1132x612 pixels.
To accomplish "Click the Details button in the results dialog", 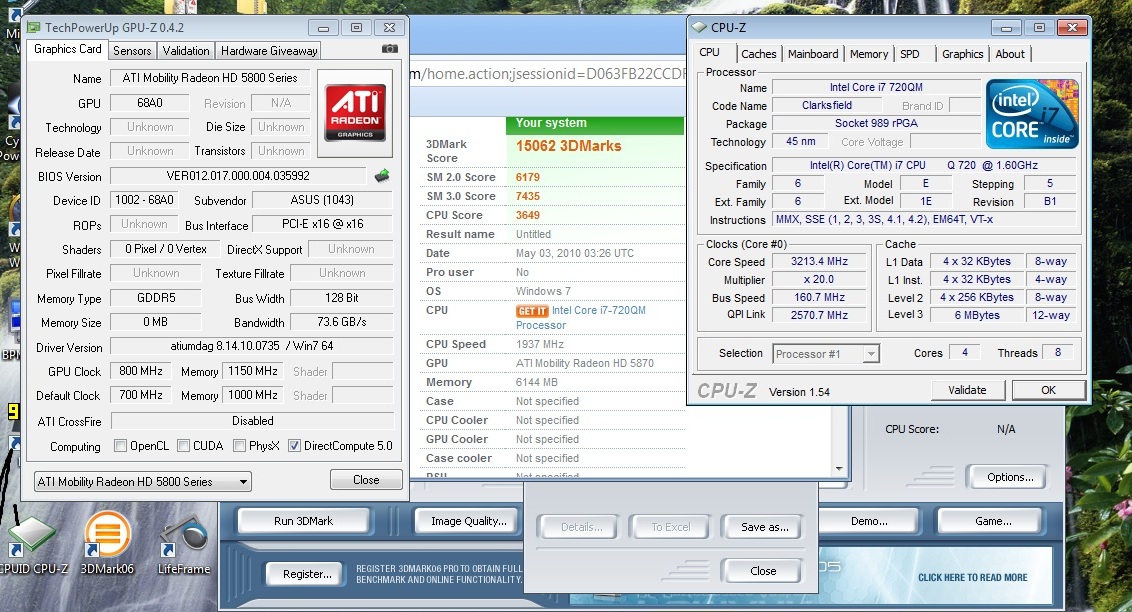I will coord(581,528).
